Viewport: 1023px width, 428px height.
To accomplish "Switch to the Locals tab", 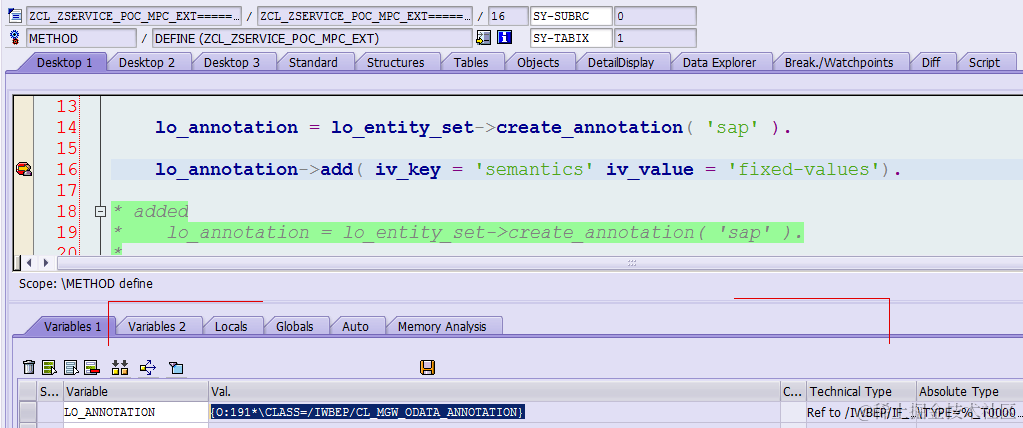I will tap(231, 326).
